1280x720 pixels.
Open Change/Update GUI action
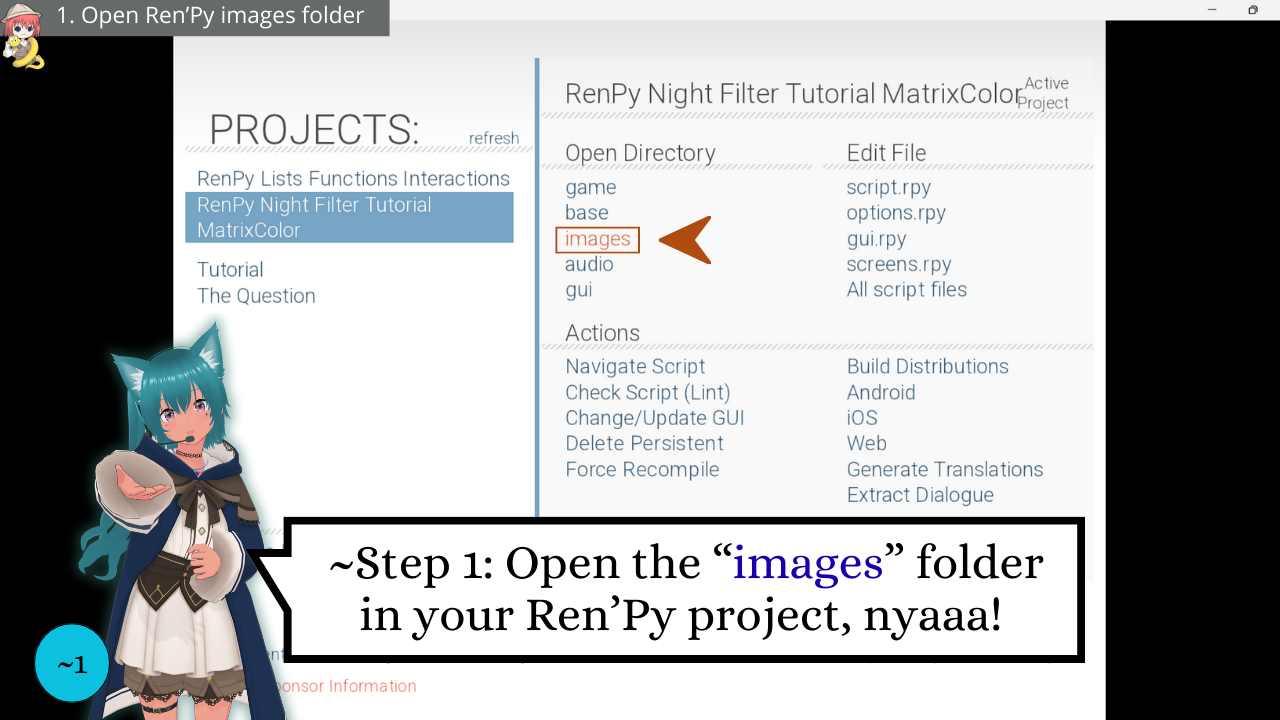click(x=654, y=417)
